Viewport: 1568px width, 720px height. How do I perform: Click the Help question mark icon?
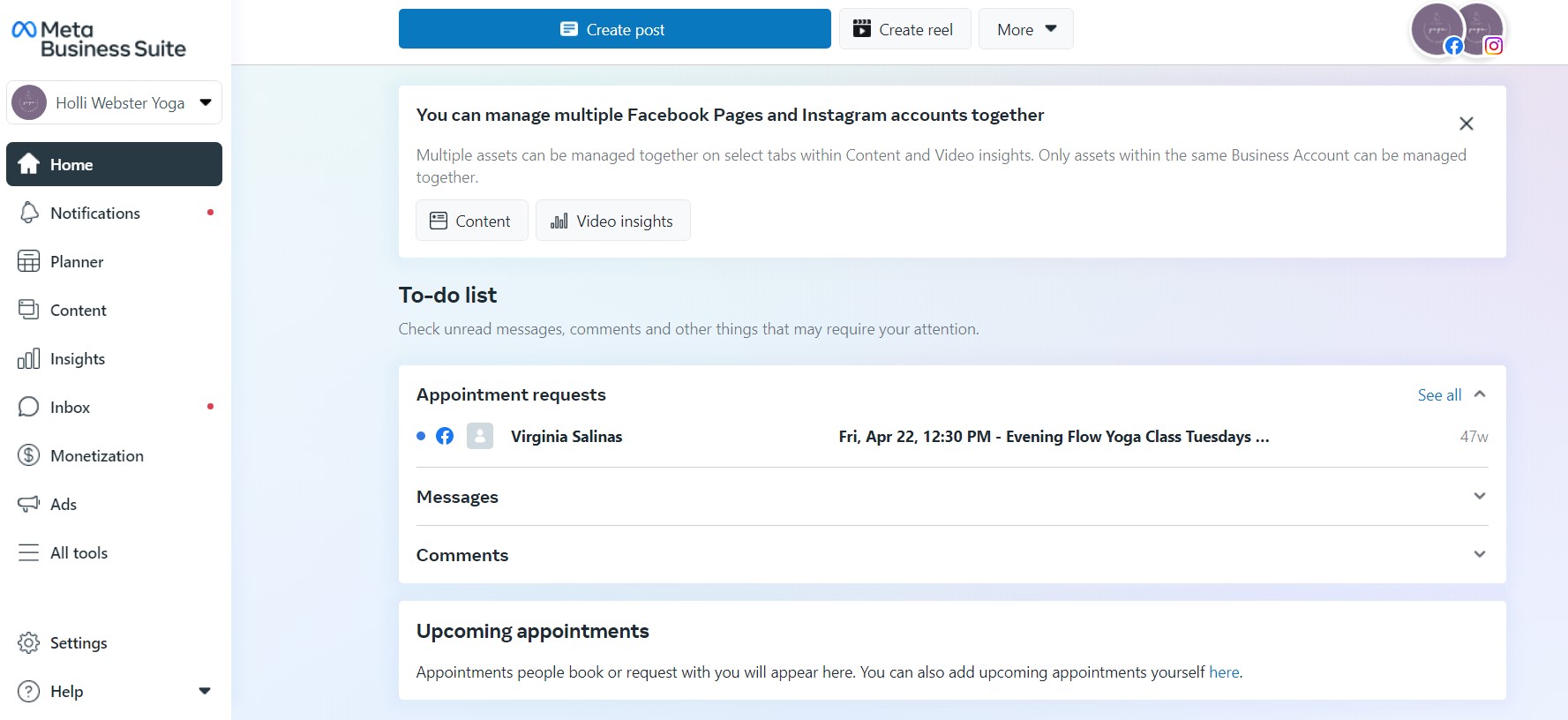[x=29, y=691]
